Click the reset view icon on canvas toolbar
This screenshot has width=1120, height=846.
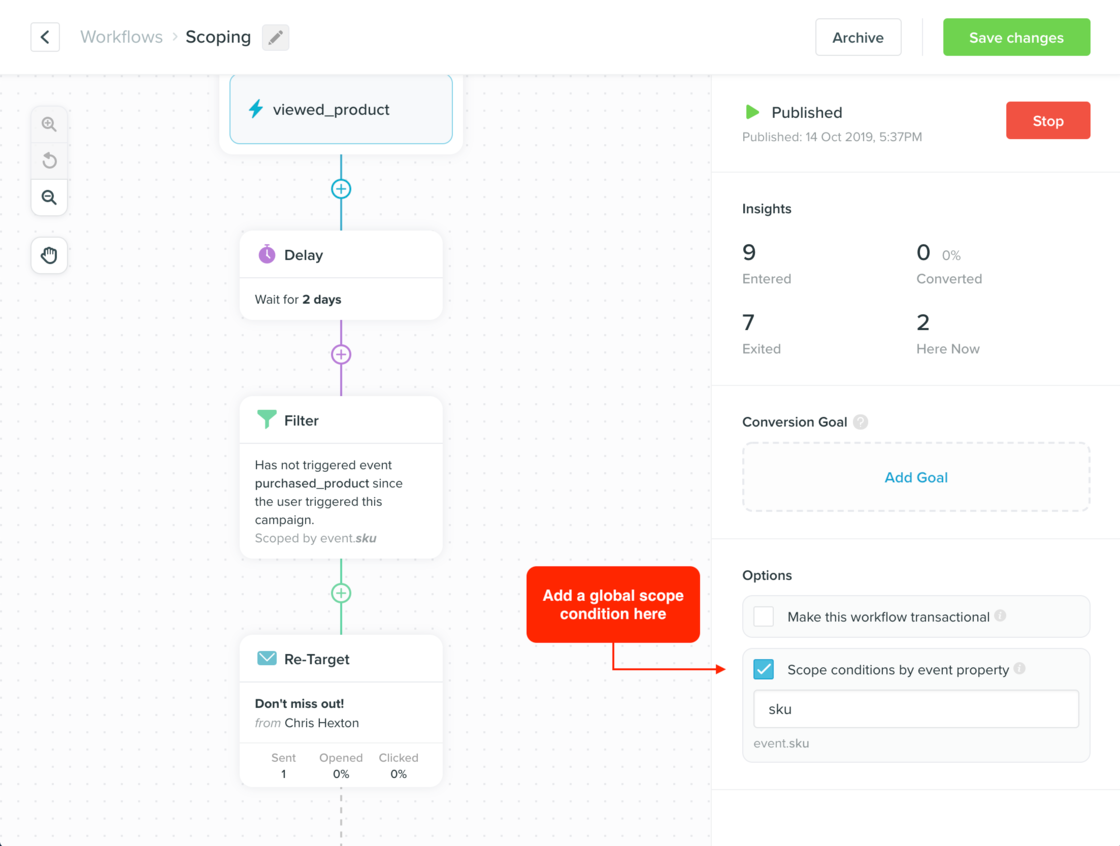tap(49, 161)
